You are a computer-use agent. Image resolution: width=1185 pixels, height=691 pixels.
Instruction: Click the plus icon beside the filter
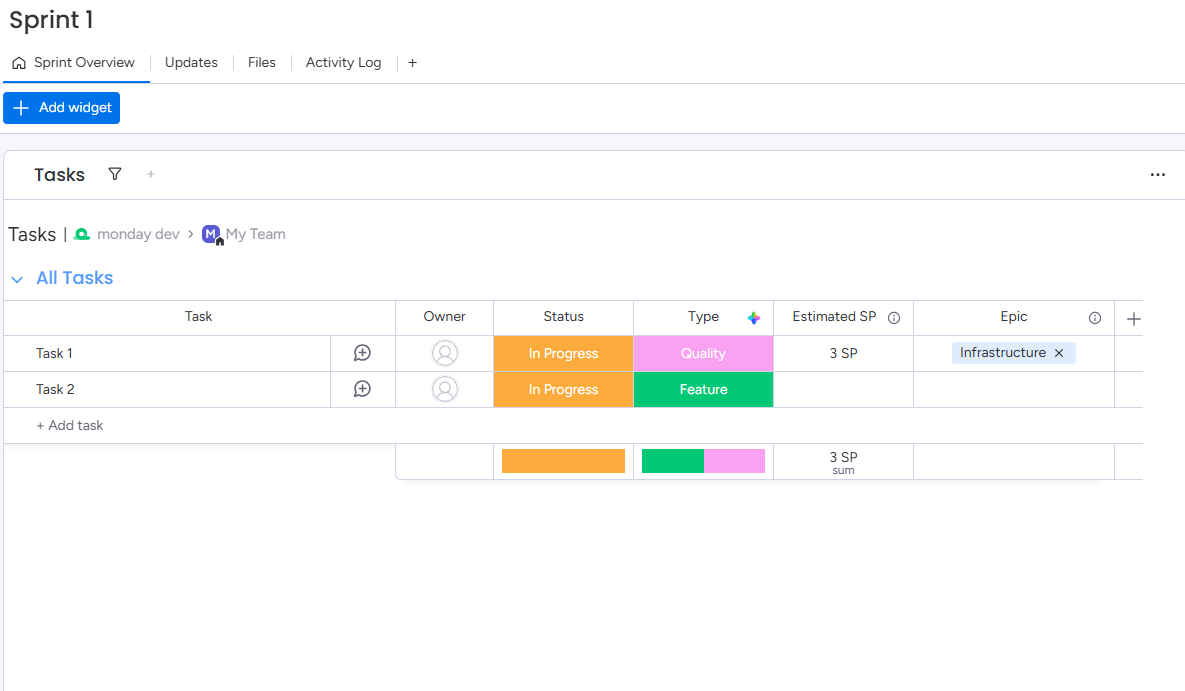click(x=150, y=174)
